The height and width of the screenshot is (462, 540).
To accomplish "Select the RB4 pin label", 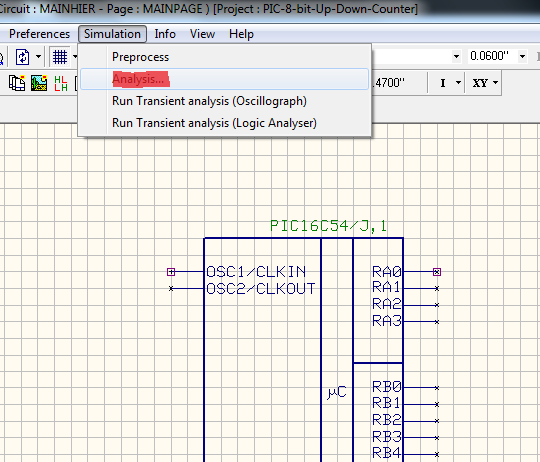I will point(387,452).
